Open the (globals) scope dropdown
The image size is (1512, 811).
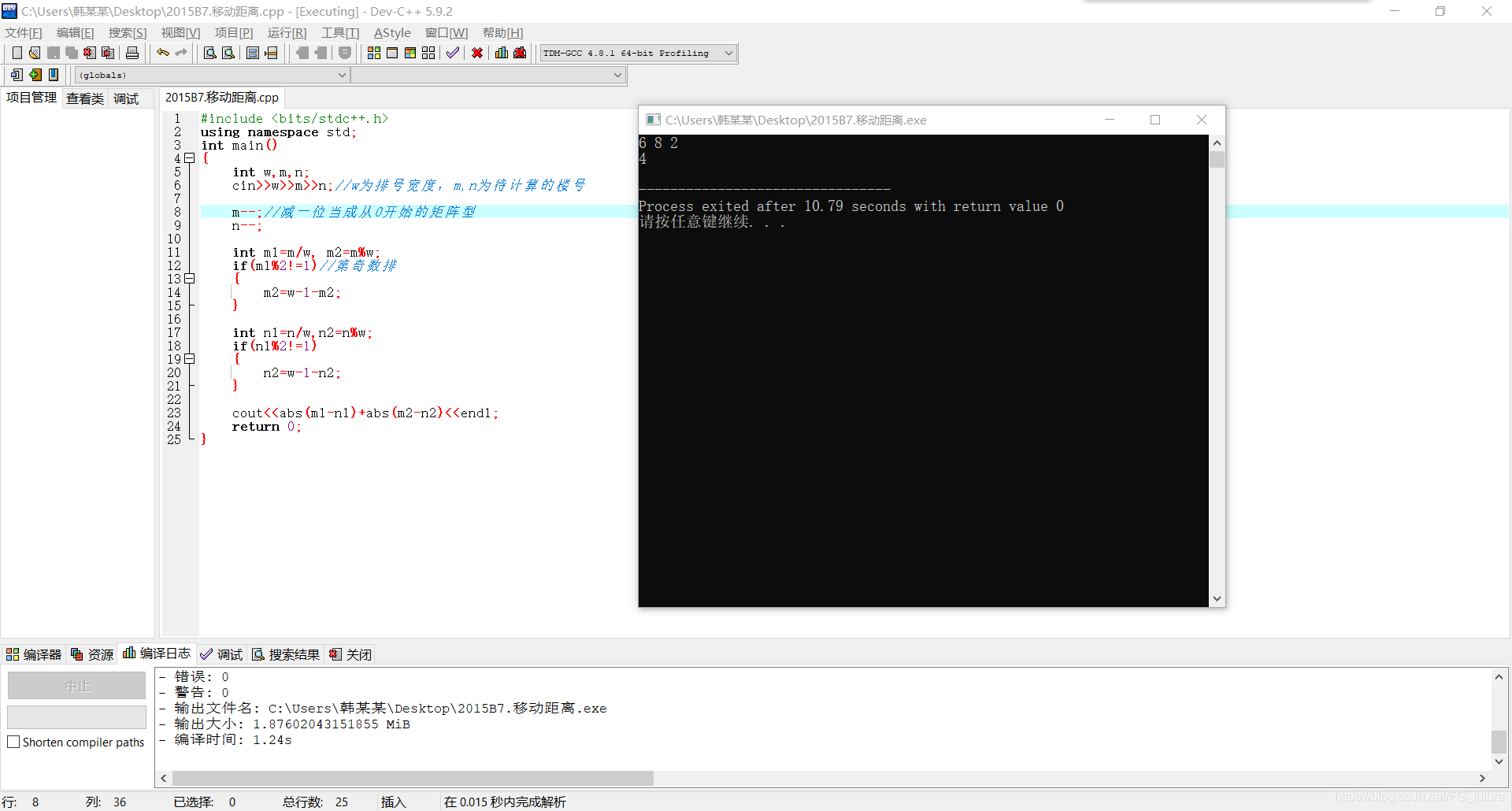pyautogui.click(x=212, y=75)
